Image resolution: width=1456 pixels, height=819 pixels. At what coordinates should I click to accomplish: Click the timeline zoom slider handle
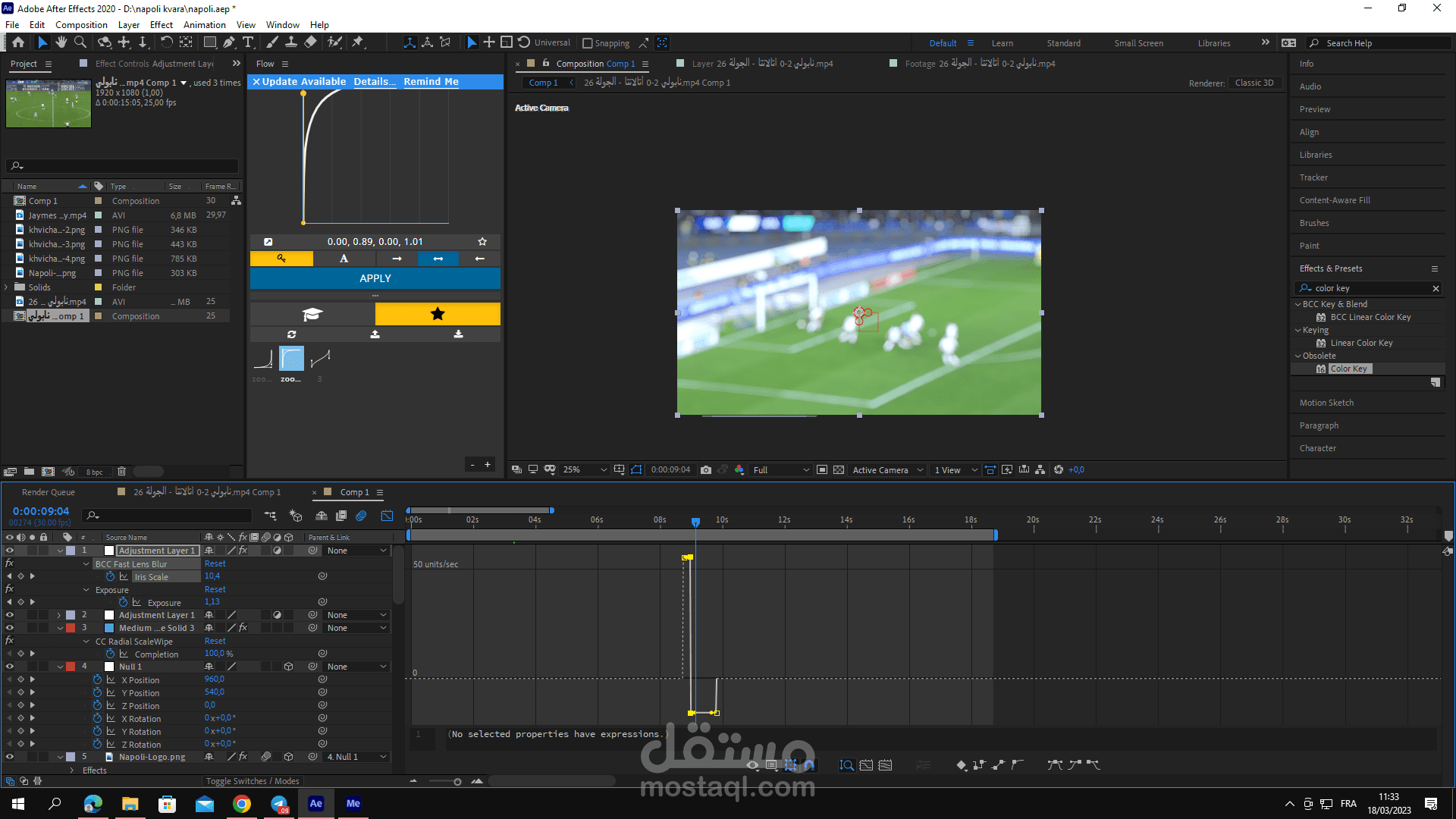[x=457, y=782]
